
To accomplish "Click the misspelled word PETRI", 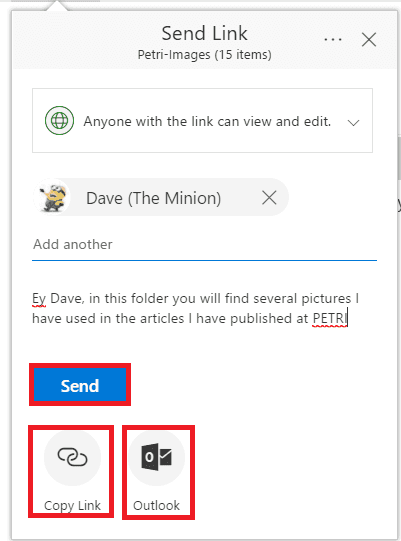I will pos(330,318).
